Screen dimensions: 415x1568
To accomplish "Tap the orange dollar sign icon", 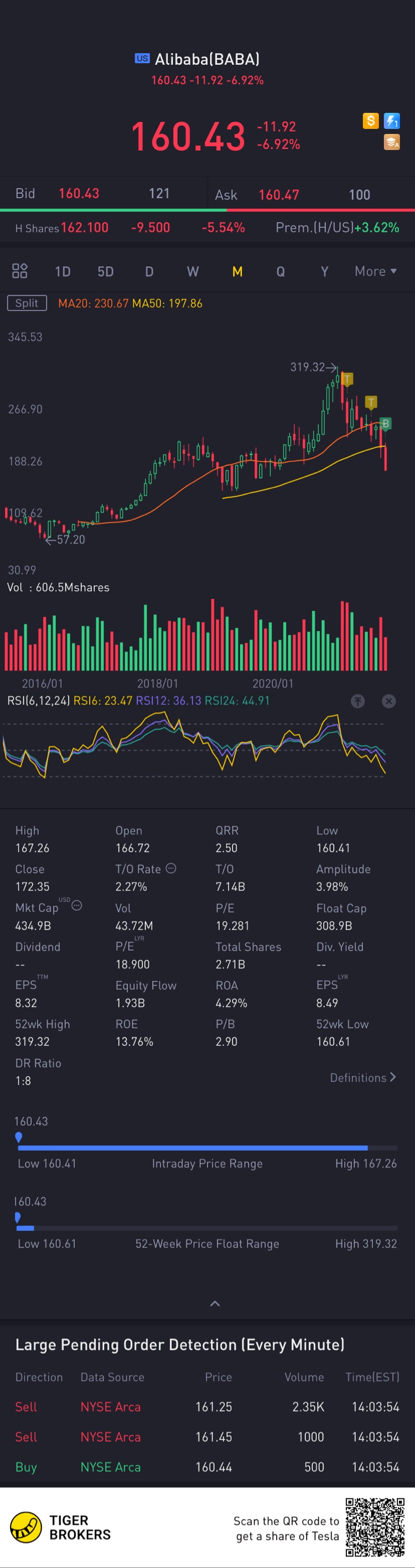I will (x=371, y=121).
